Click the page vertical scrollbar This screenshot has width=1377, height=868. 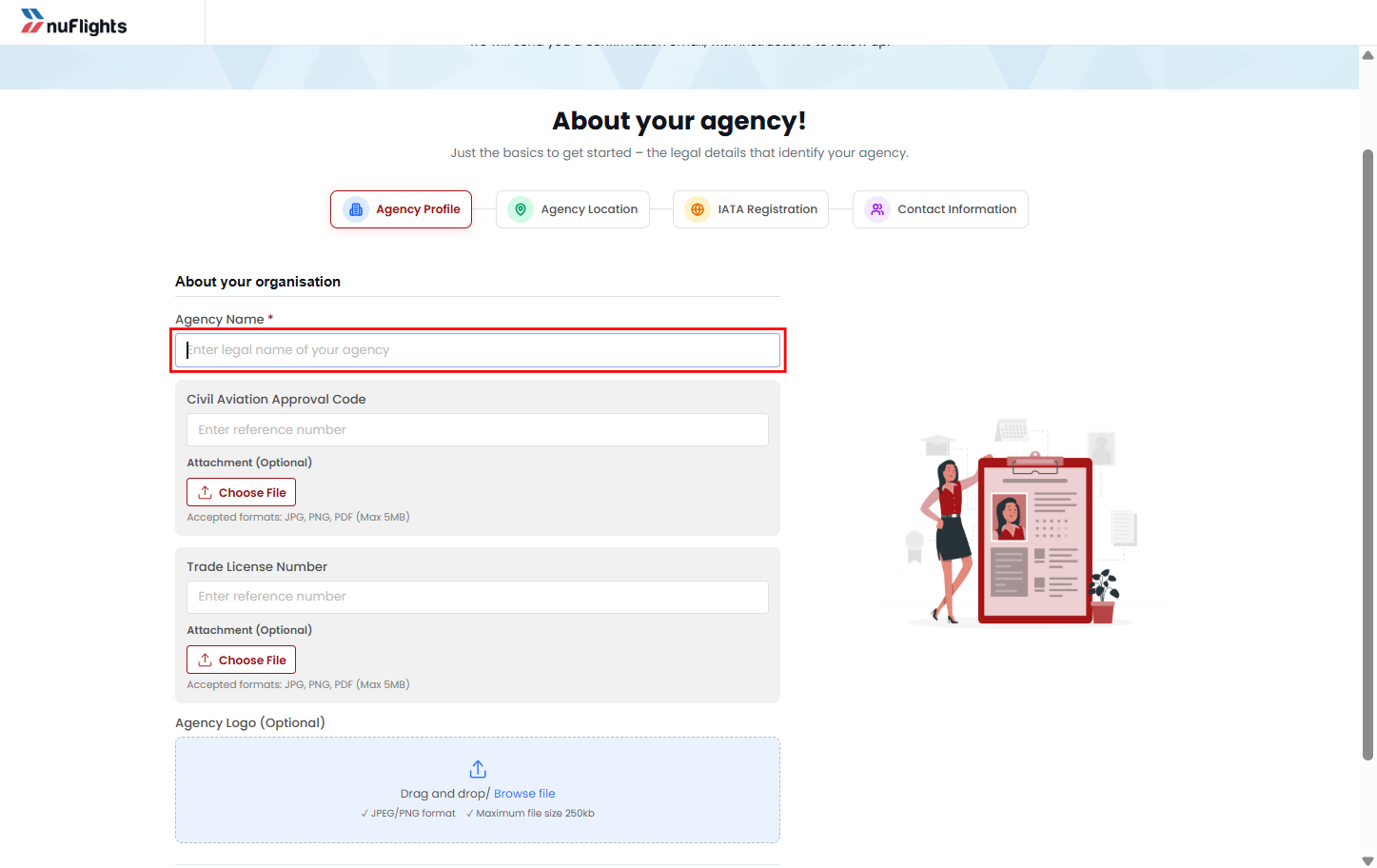tap(1368, 455)
